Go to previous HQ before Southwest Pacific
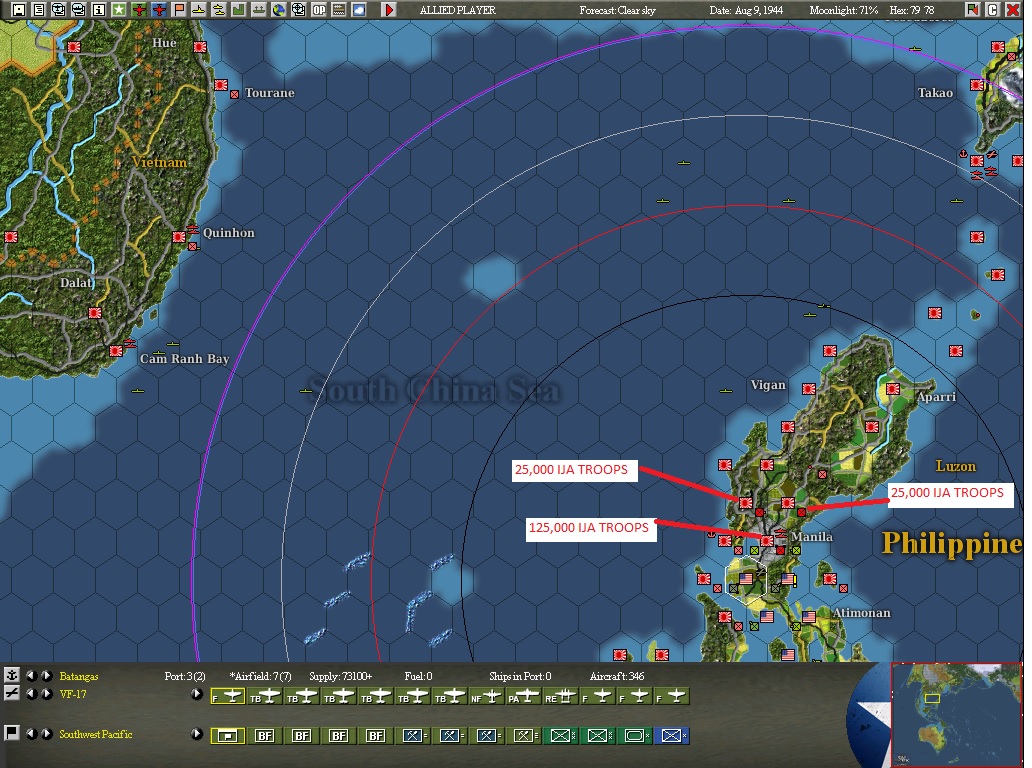This screenshot has width=1032, height=768. coord(30,733)
